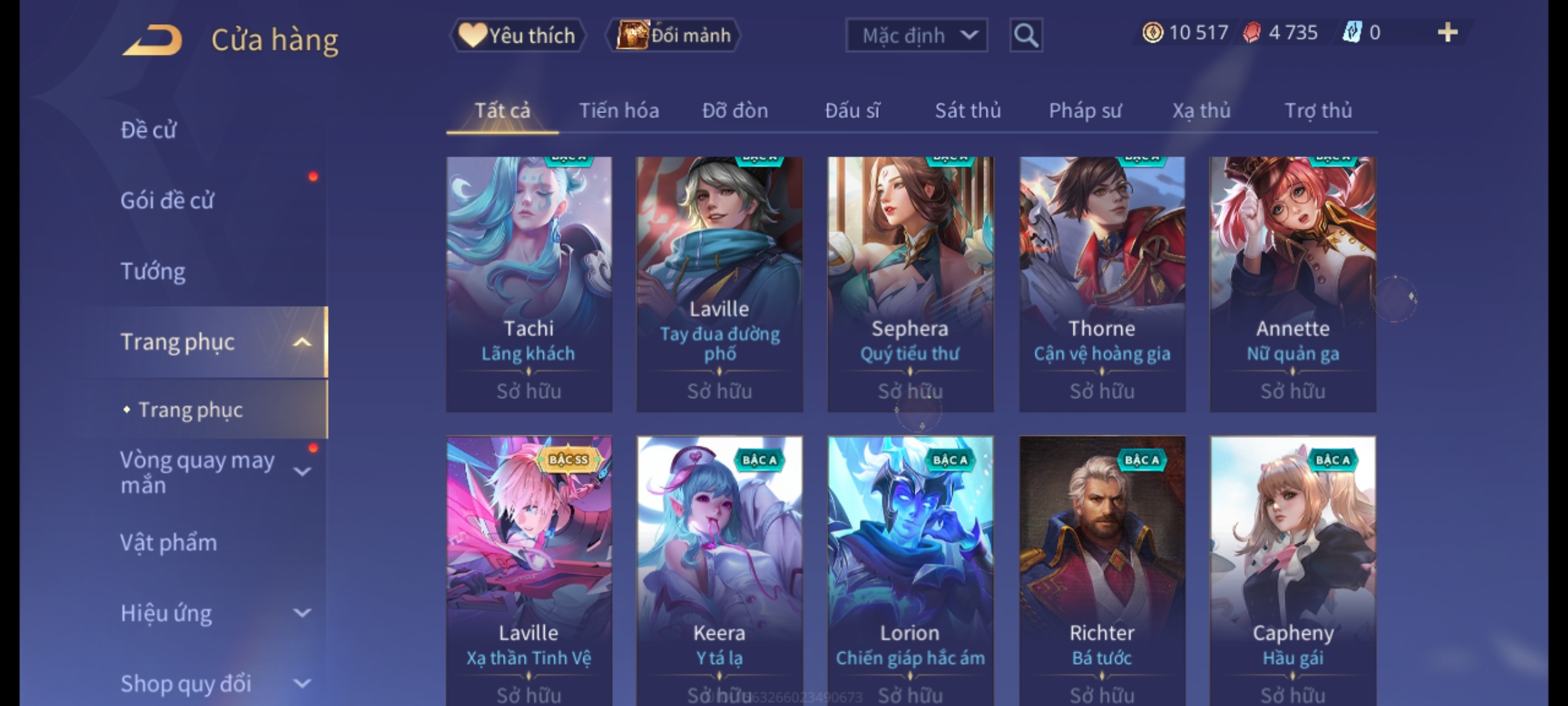Open Yêu thích favorites heart button
Image resolution: width=1568 pixels, height=706 pixels.
[x=517, y=35]
